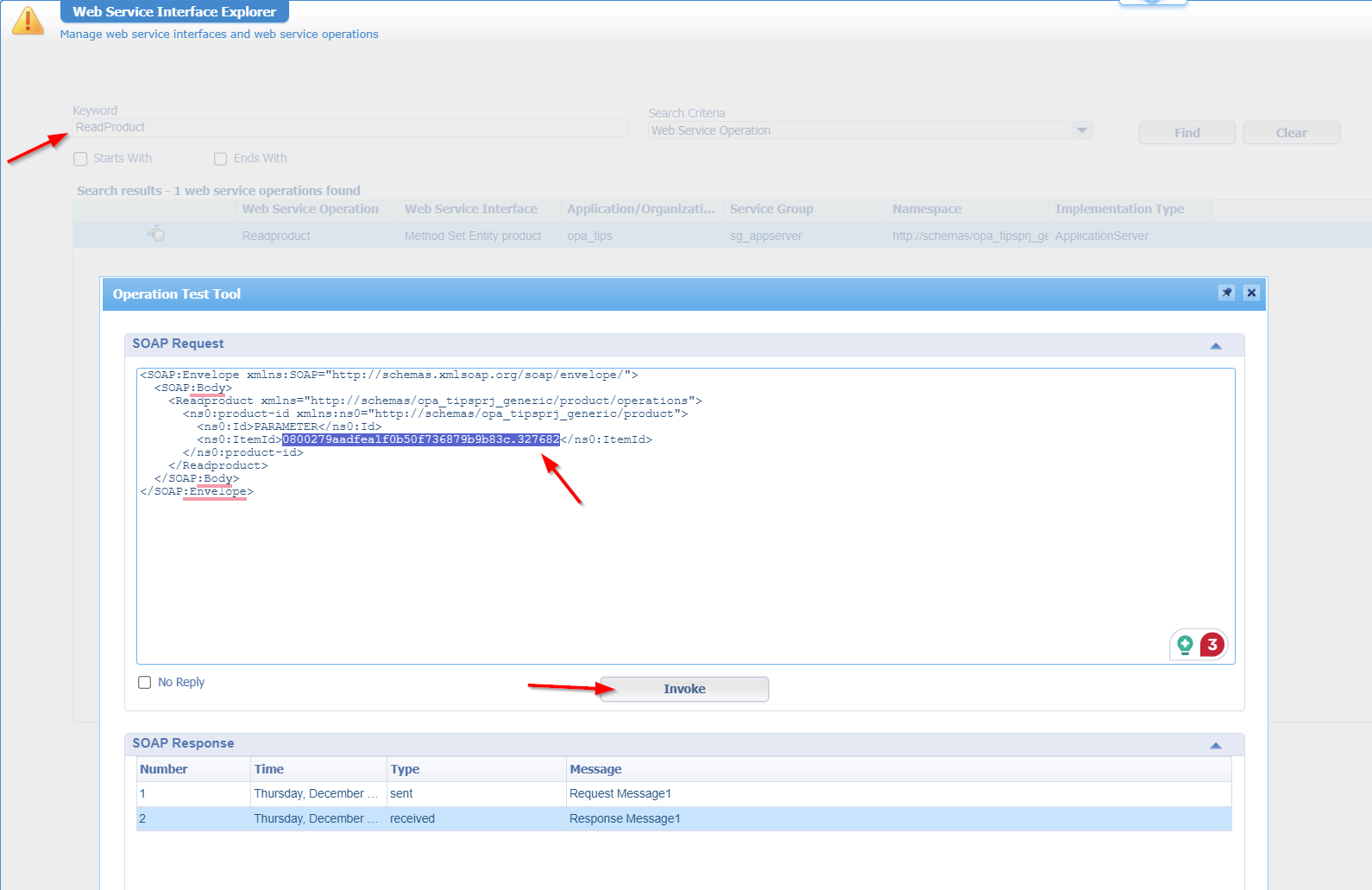The height and width of the screenshot is (890, 1372).
Task: Click the Web Service Operation column header
Action: pyautogui.click(x=310, y=209)
